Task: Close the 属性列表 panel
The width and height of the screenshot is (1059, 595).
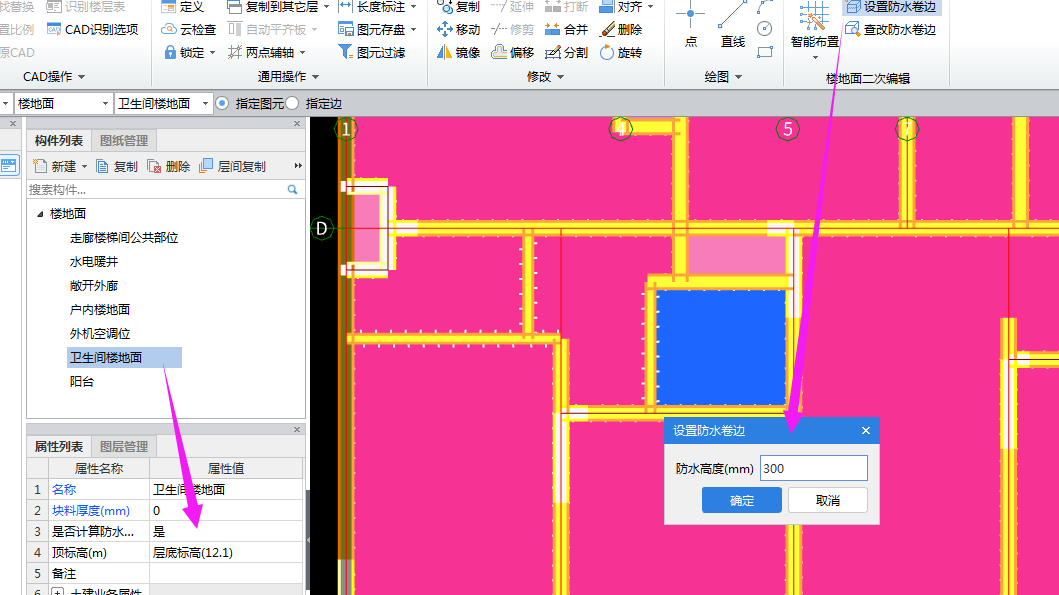Action: tap(296, 430)
